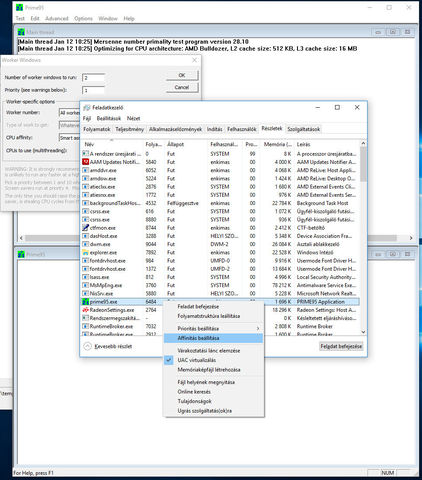Screen dimensions: 422x480
Task: Sort by the Memória column header
Action: coord(277,144)
